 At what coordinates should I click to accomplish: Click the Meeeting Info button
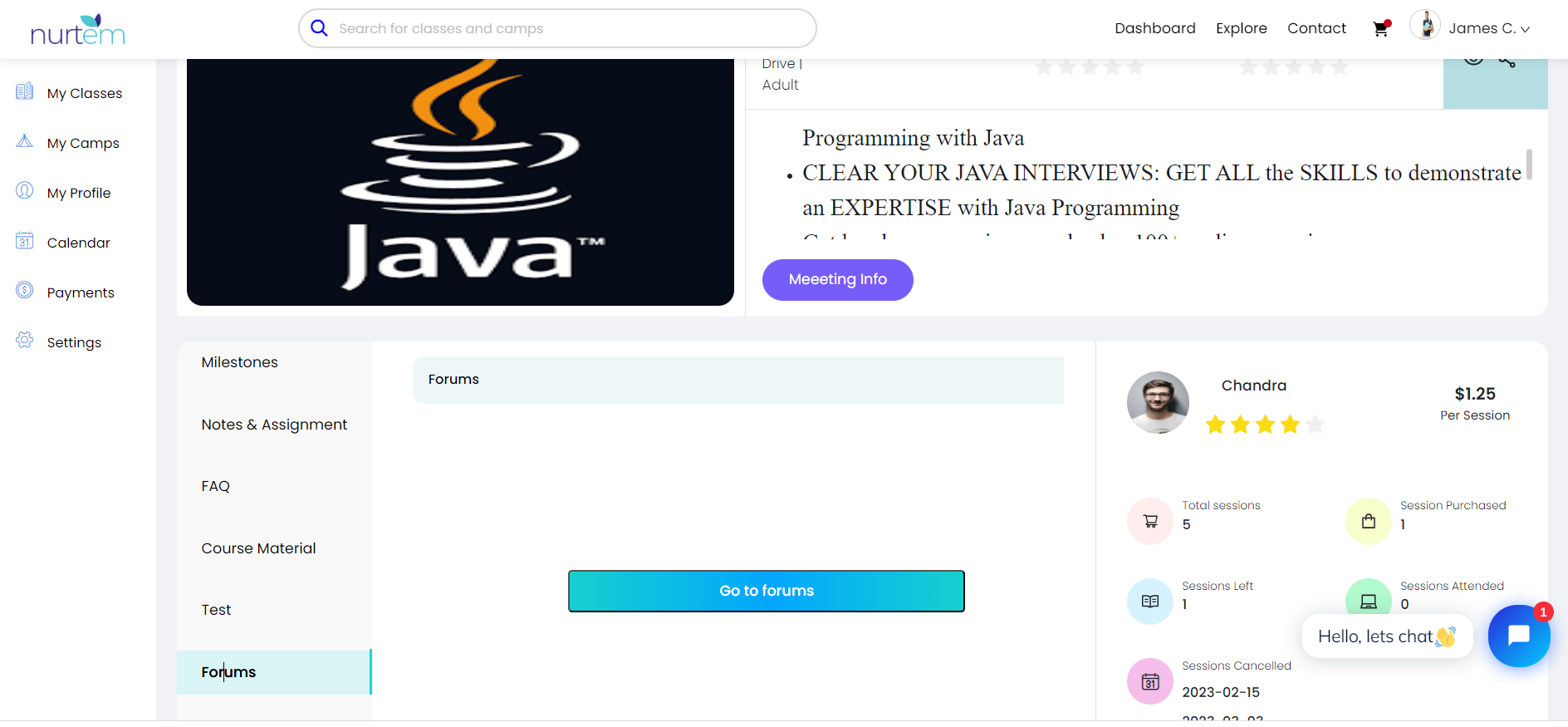click(x=837, y=280)
